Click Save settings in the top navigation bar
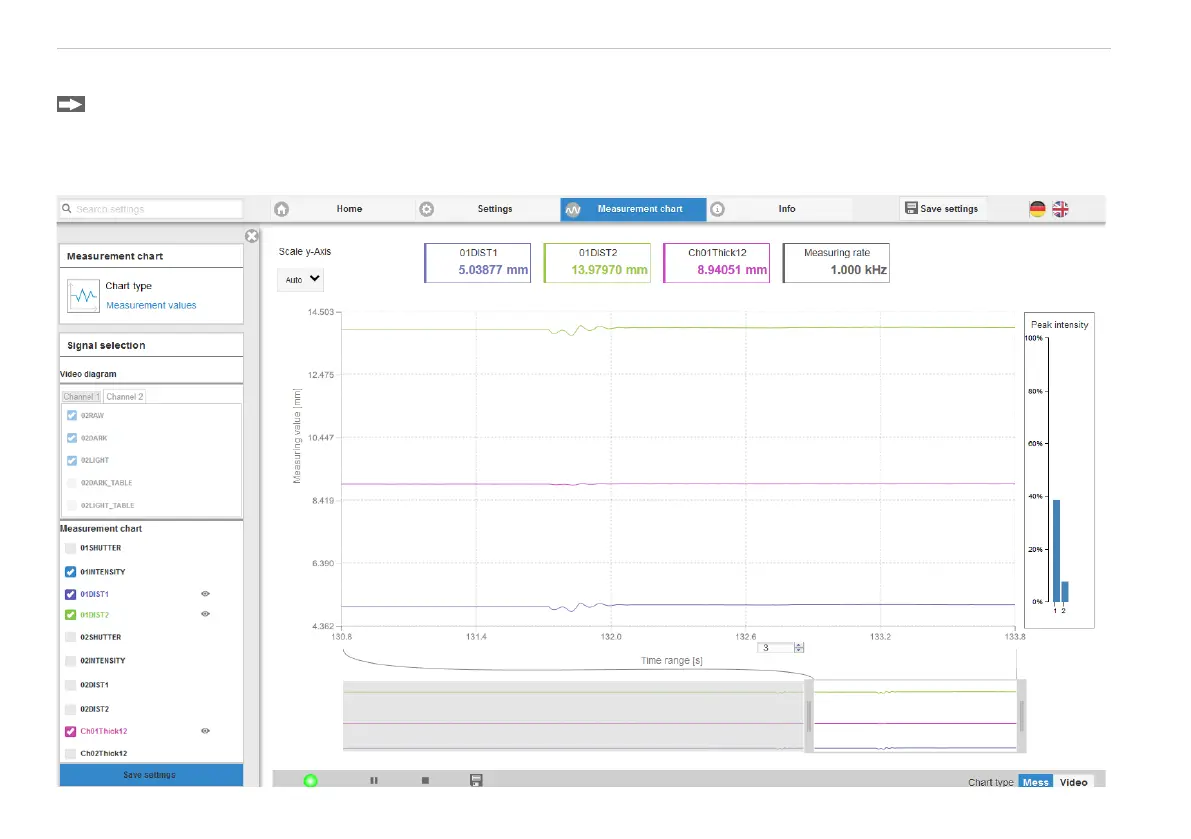This screenshot has height=839, width=1191. (942, 209)
